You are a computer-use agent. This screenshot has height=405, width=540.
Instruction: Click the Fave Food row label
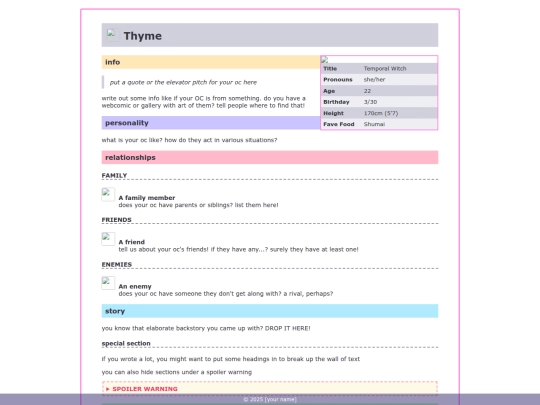[x=339, y=124]
